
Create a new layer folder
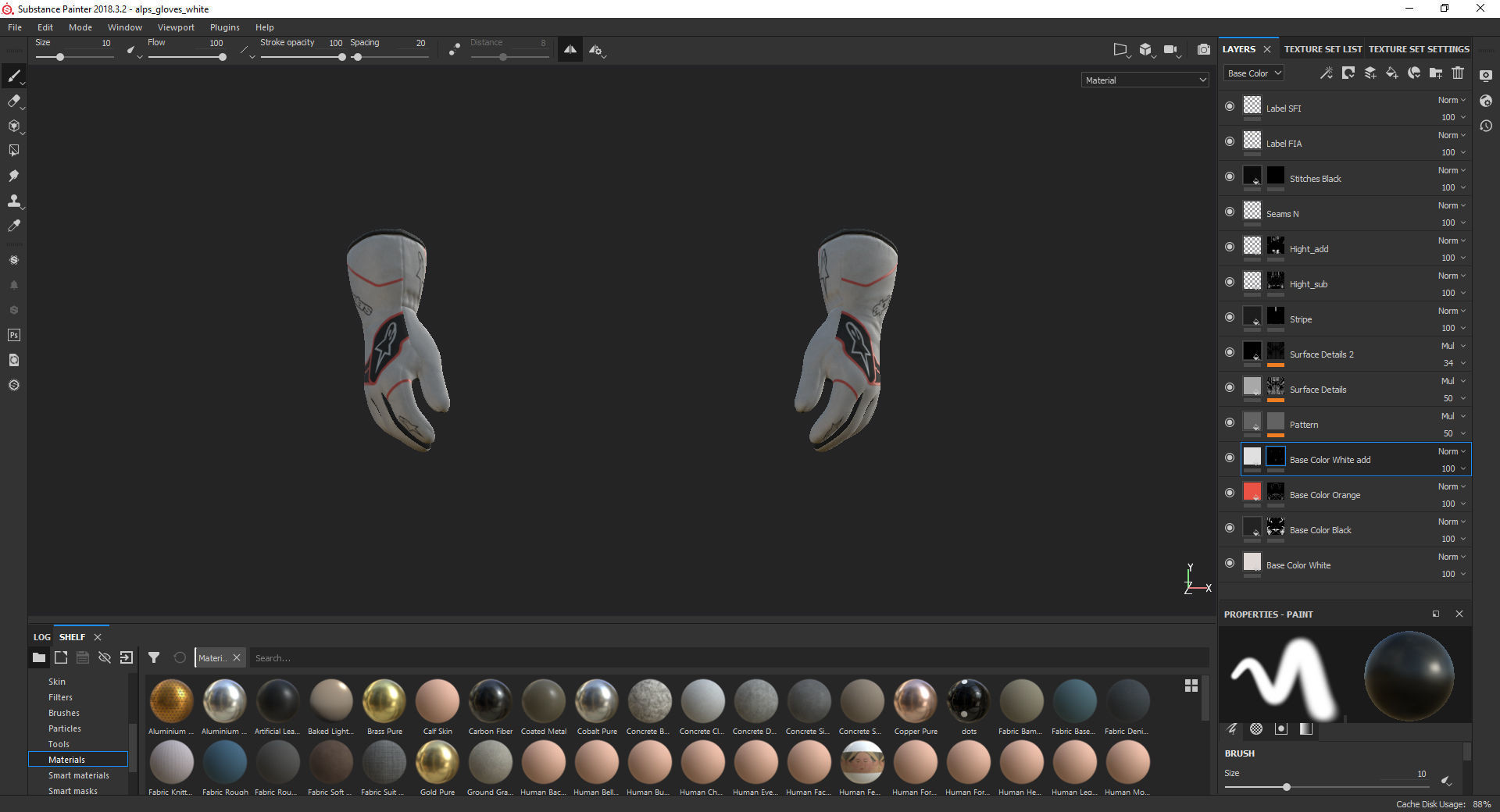[x=1436, y=73]
